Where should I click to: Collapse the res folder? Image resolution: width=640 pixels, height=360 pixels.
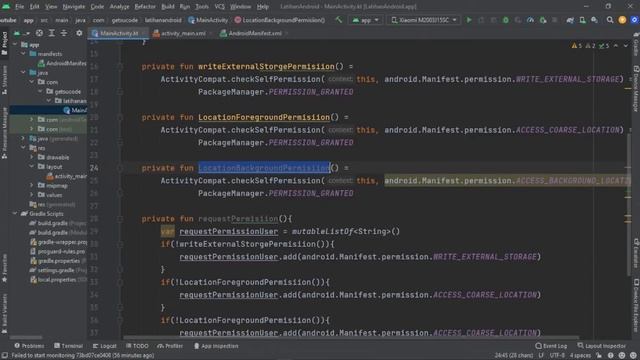pyautogui.click(x=23, y=148)
